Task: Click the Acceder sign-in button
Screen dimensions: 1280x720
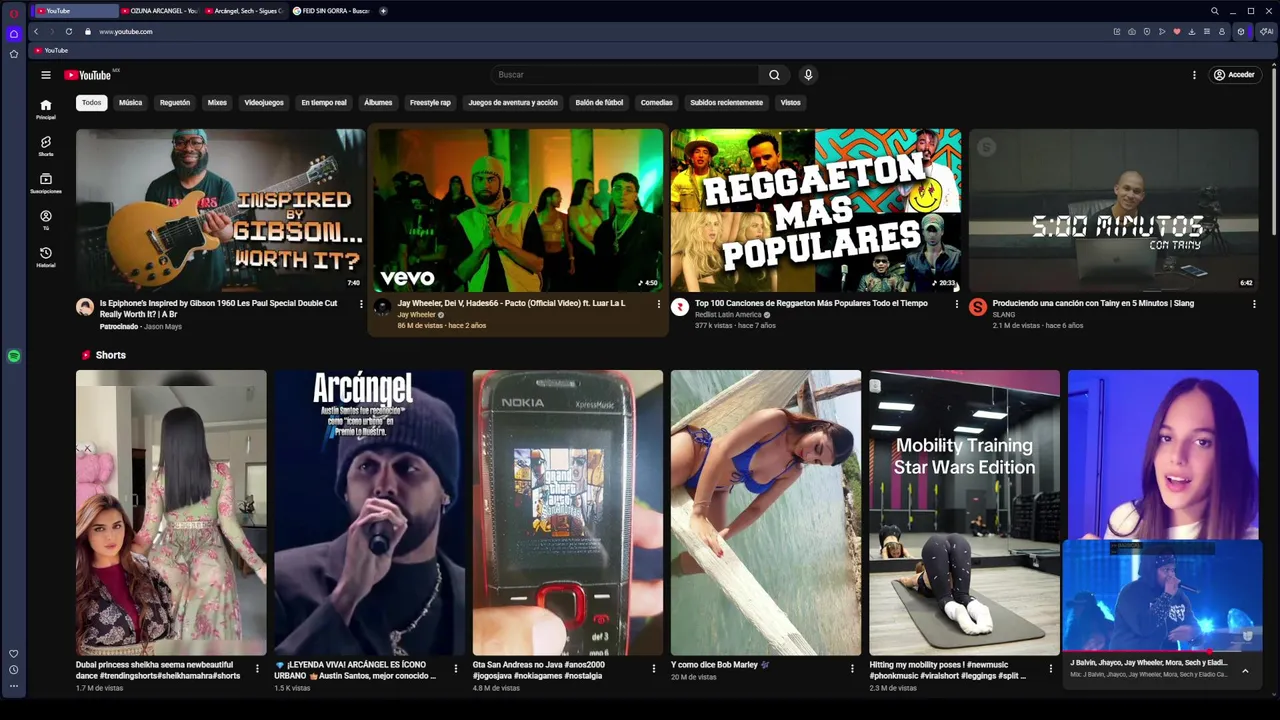Action: (x=1234, y=75)
